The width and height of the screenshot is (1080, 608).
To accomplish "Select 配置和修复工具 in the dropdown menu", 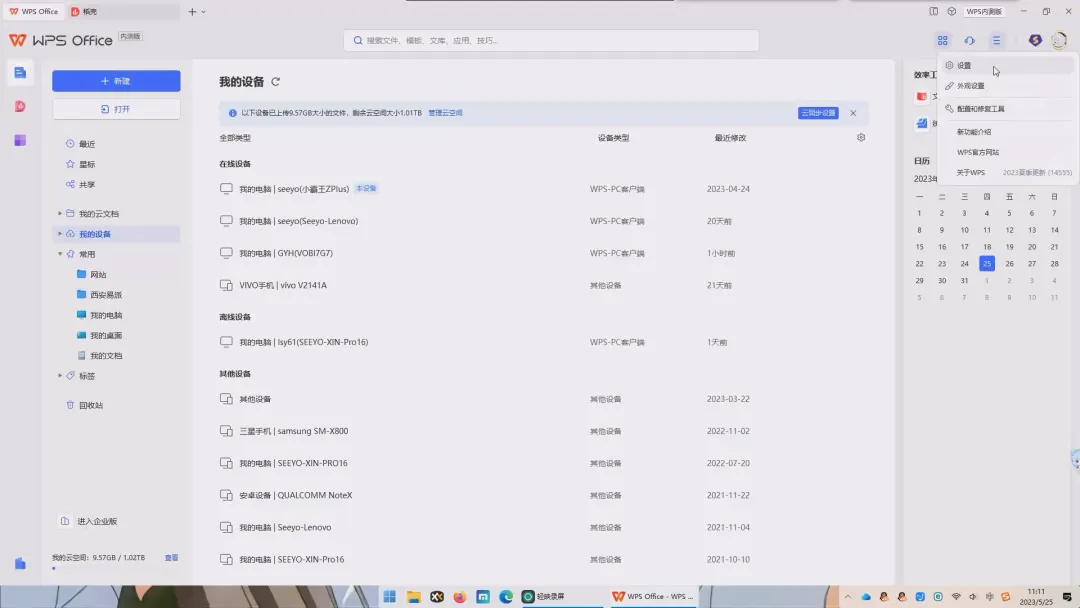I will [x=1006, y=109].
